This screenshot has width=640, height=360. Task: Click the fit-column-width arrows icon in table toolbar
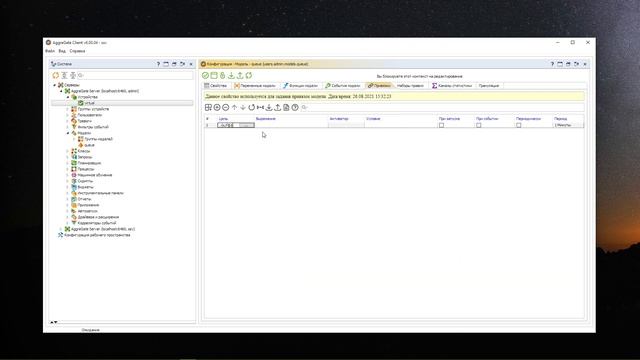click(x=260, y=107)
